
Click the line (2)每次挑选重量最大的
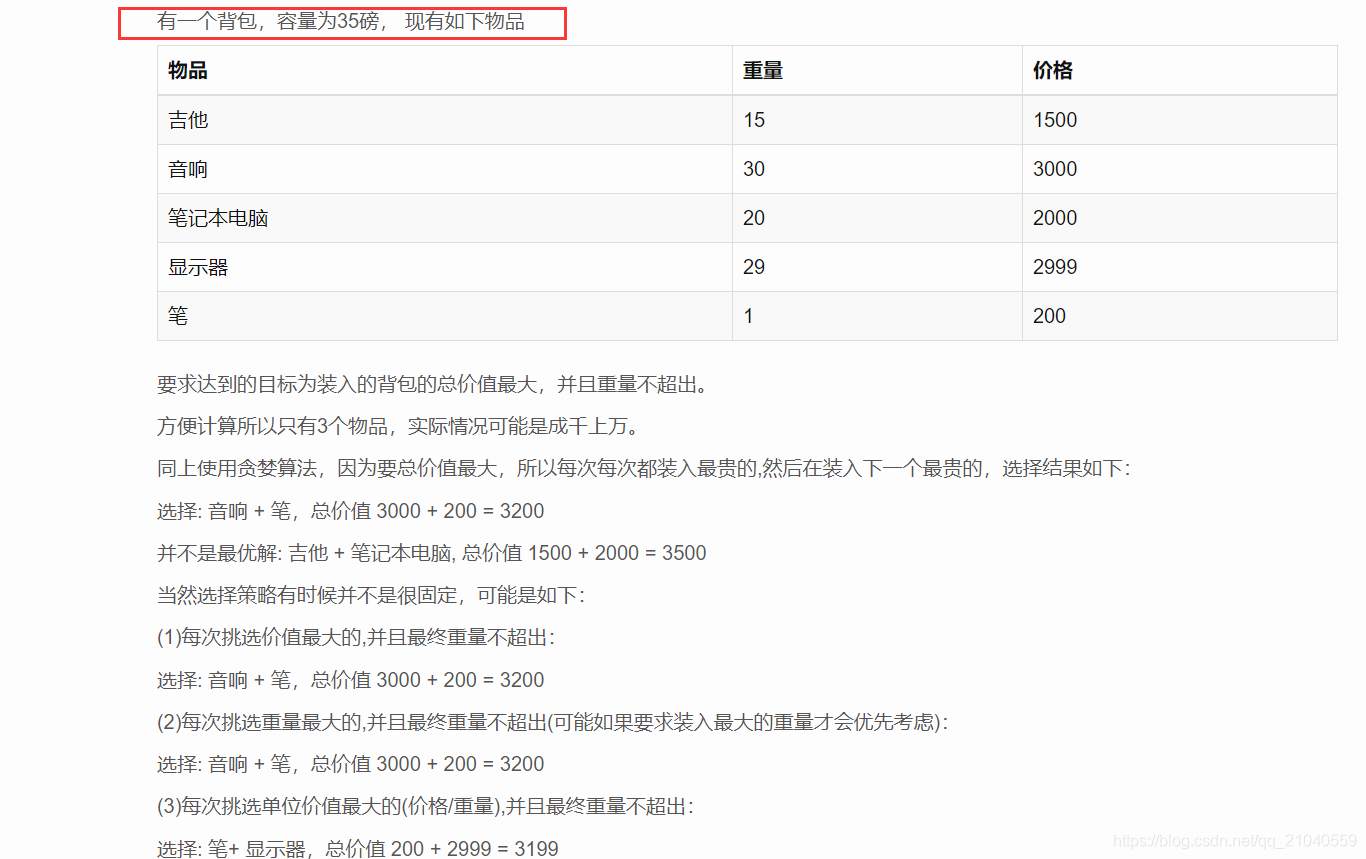click(x=553, y=722)
